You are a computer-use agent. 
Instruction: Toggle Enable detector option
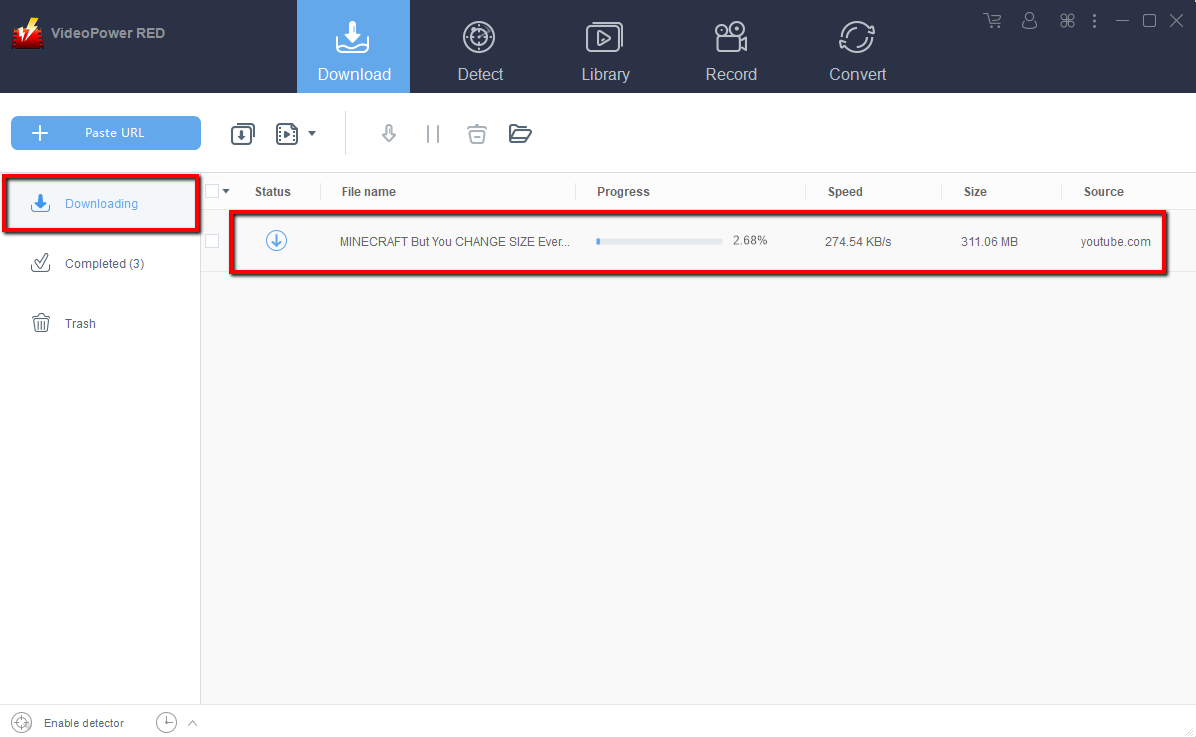tap(68, 723)
